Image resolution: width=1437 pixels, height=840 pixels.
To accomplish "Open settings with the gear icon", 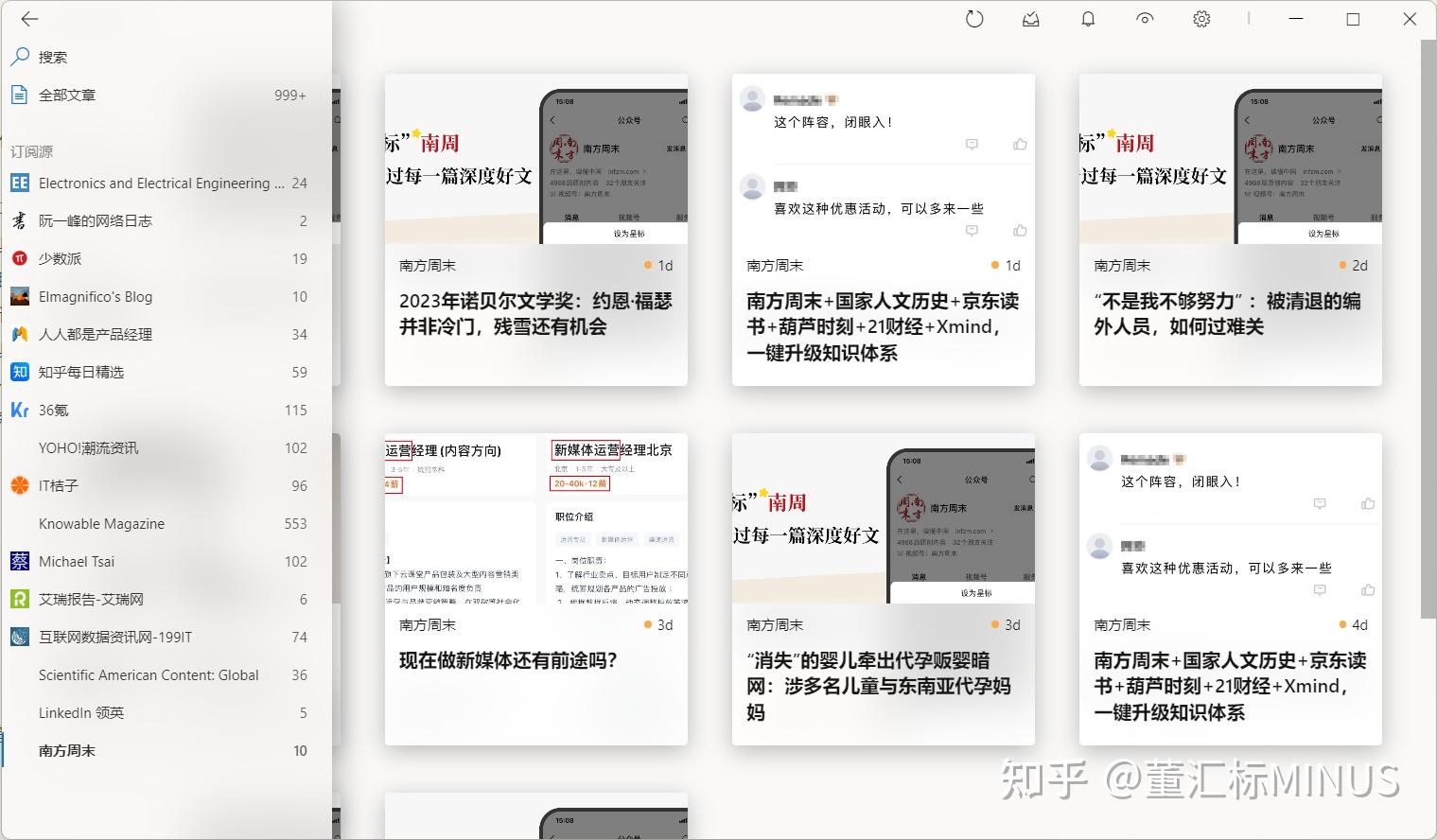I will click(x=1201, y=19).
